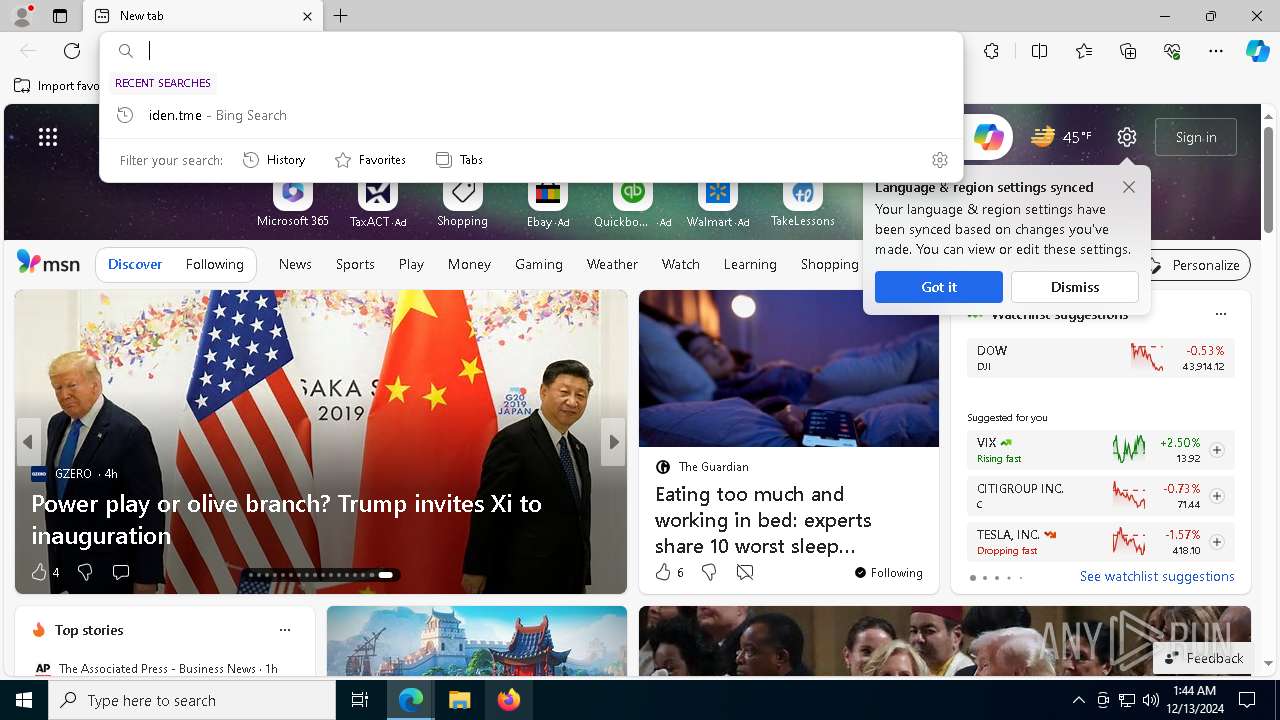1280x720 pixels.
Task: Open See watchlist suggestions link
Action: pos(1157,576)
